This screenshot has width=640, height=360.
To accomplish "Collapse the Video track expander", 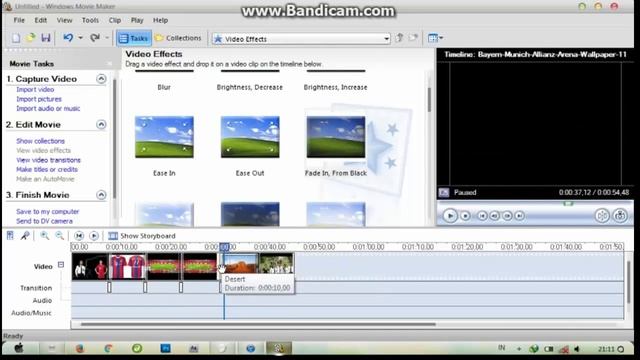I will [61, 265].
